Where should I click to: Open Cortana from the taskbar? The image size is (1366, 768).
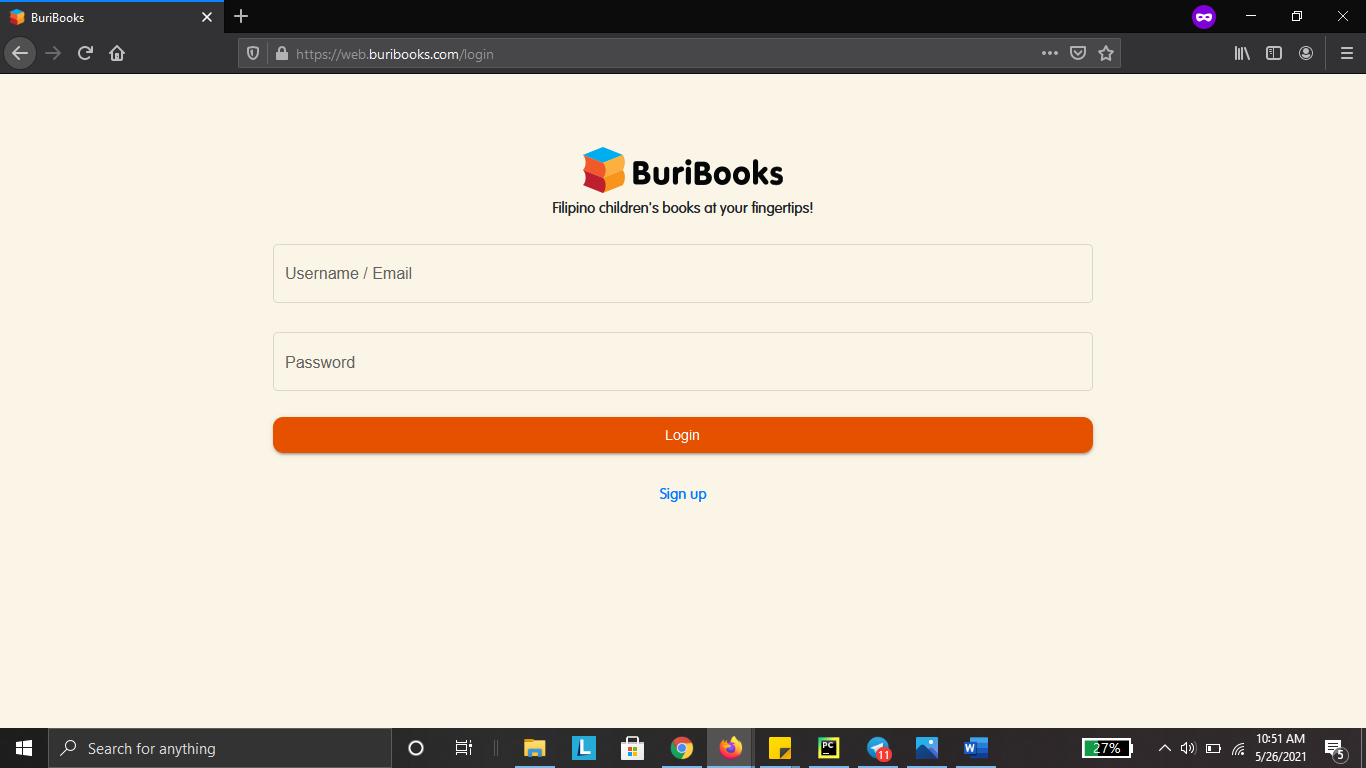pos(416,748)
